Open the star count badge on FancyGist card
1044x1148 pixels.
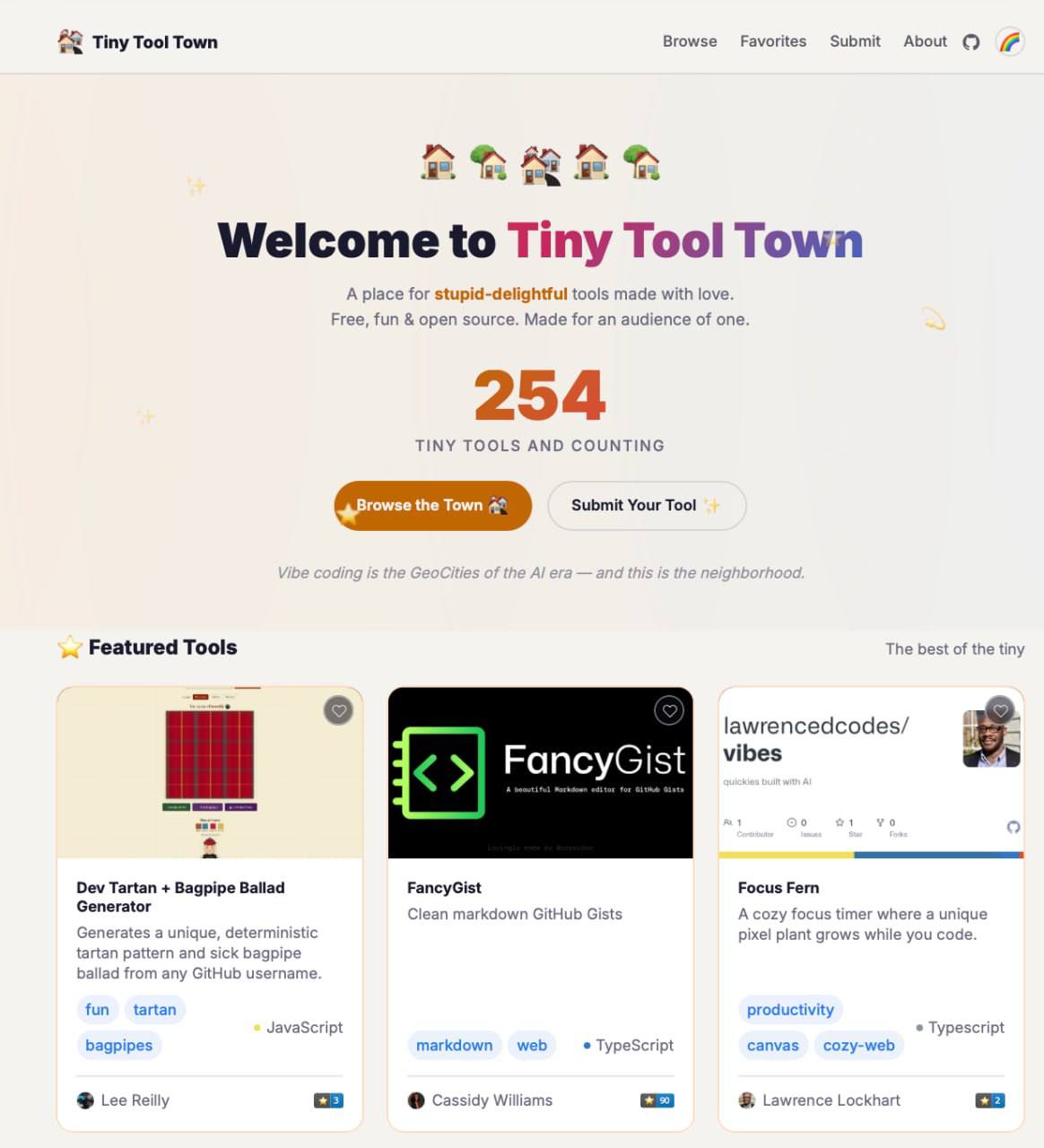point(657,1100)
